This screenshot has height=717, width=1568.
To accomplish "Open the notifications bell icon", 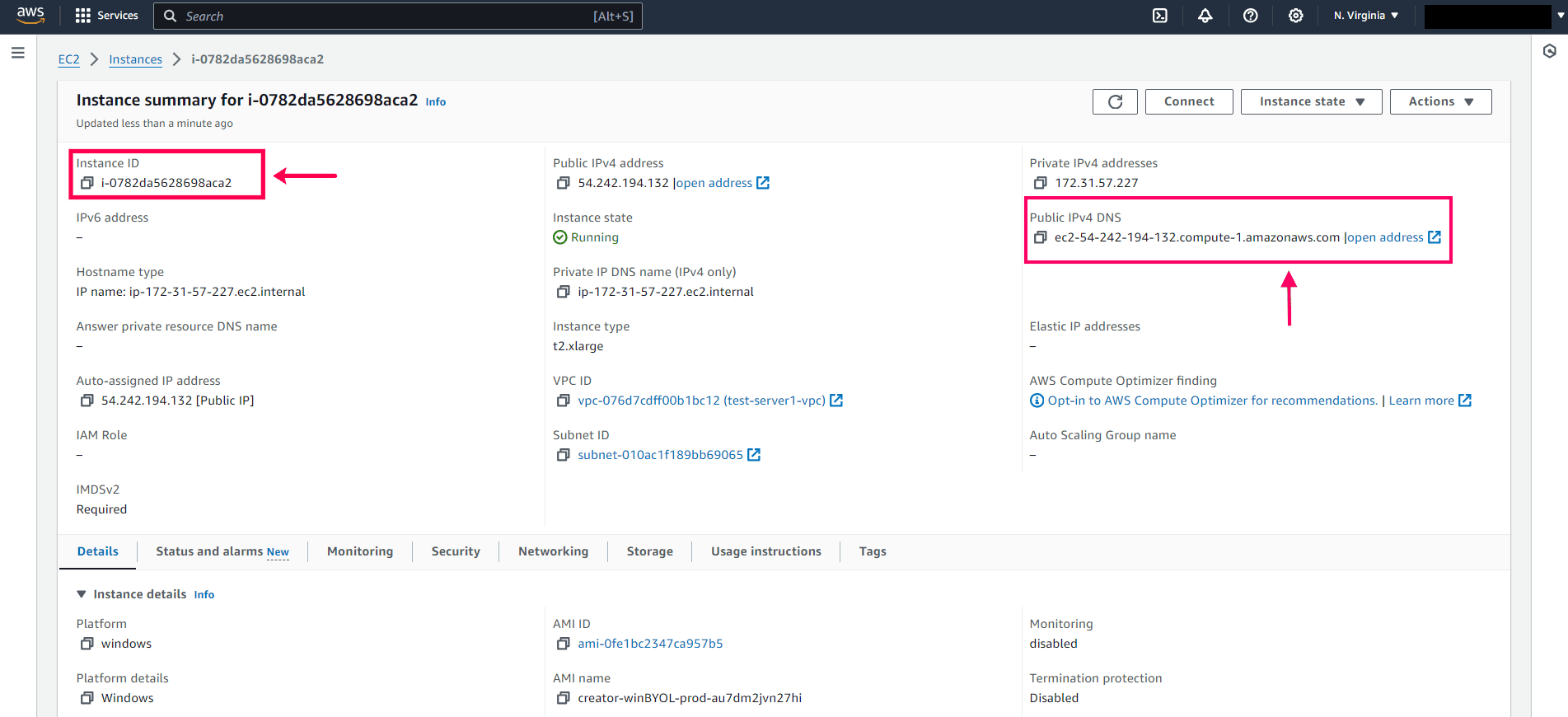I will tap(1205, 16).
